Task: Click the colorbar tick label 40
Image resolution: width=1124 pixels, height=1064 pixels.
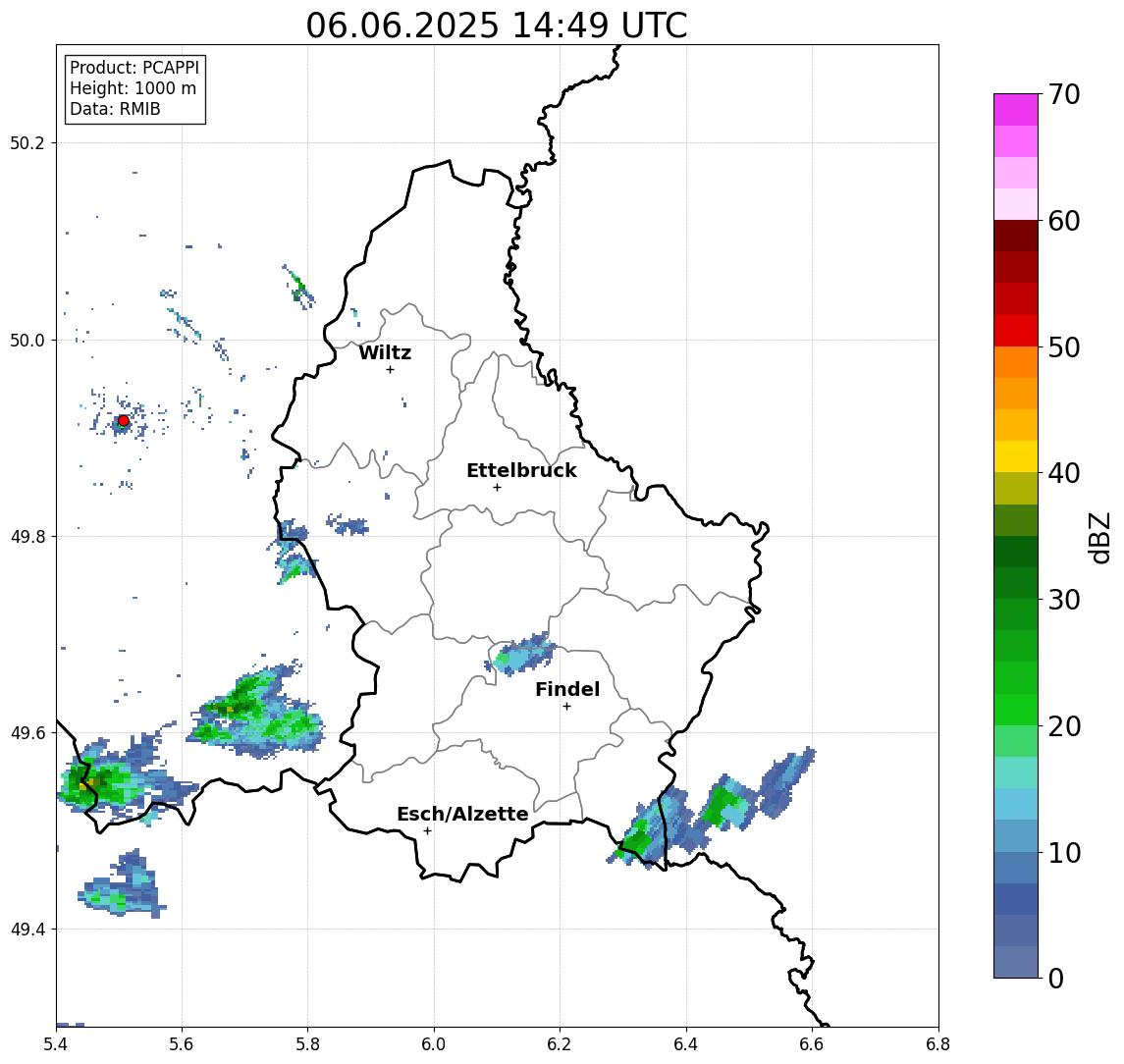Action: [x=1064, y=473]
